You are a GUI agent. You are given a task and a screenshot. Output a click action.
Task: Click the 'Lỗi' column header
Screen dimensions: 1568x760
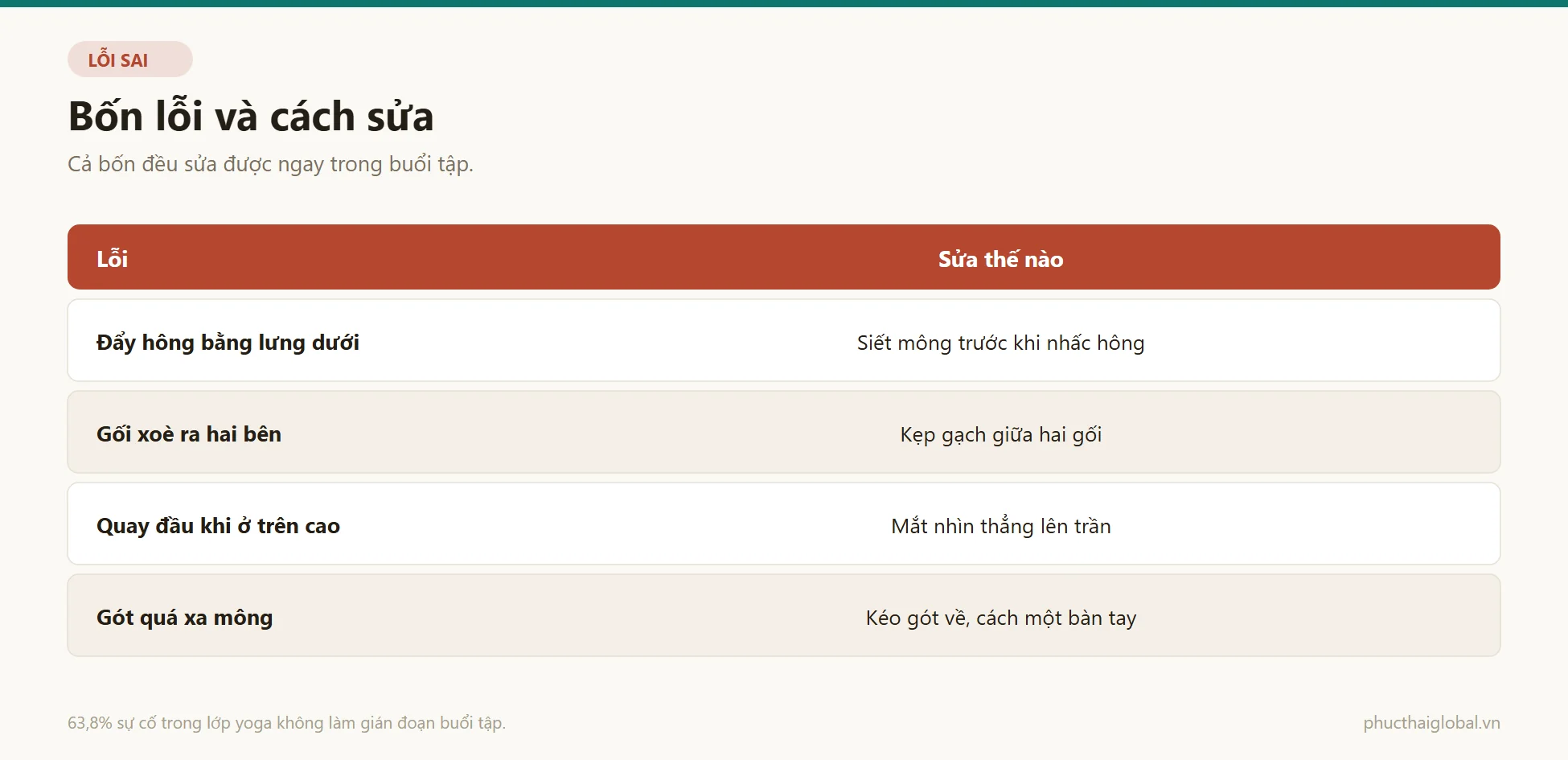tap(113, 258)
